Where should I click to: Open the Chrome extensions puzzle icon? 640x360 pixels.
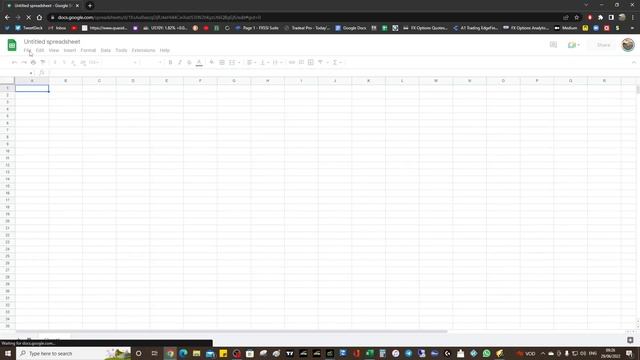(x=600, y=18)
